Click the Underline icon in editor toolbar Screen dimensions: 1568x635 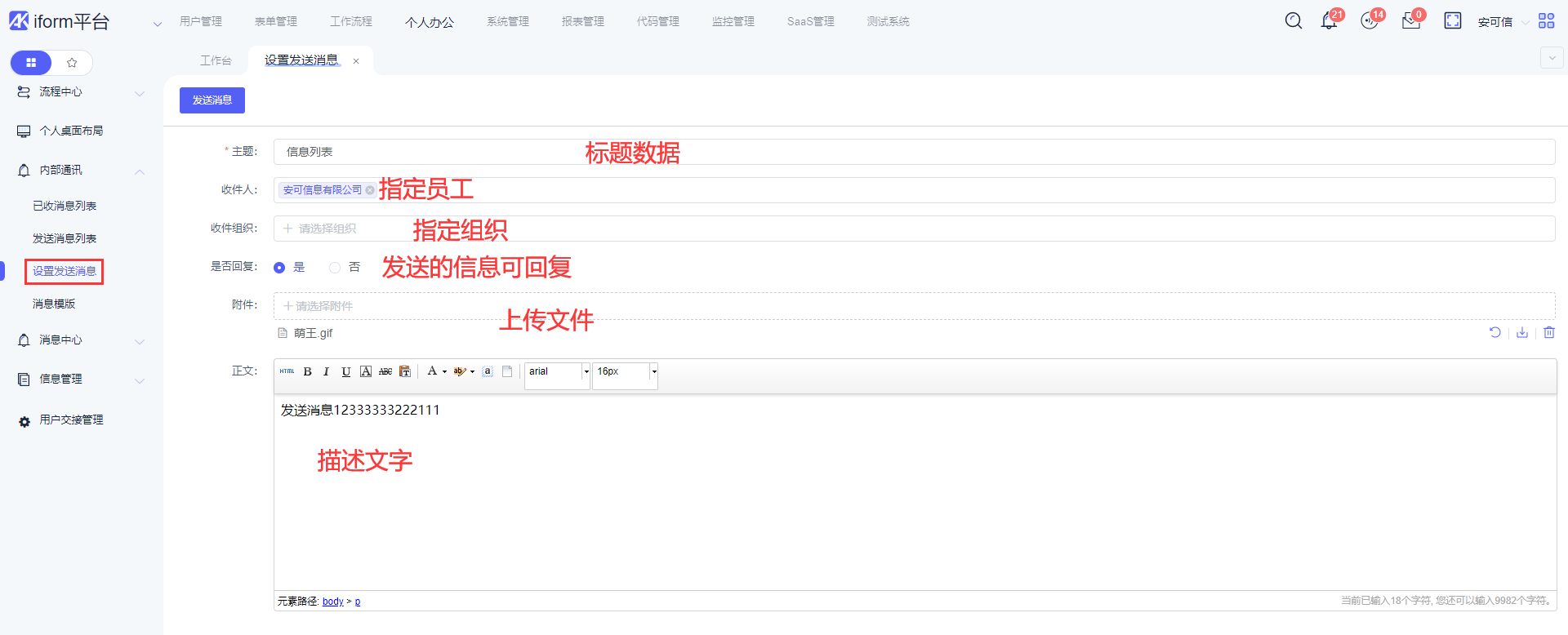point(346,372)
